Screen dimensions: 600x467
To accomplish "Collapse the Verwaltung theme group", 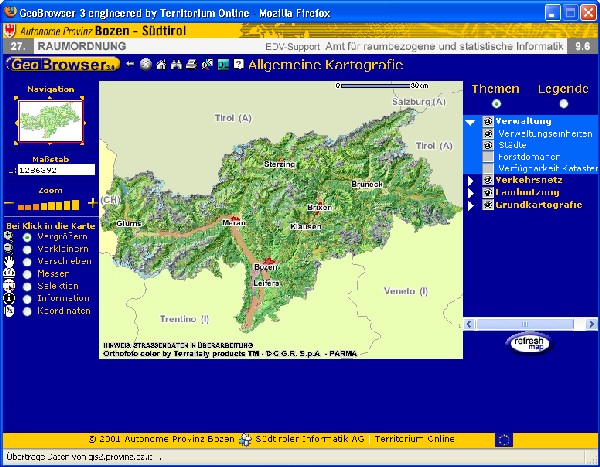I will 471,122.
